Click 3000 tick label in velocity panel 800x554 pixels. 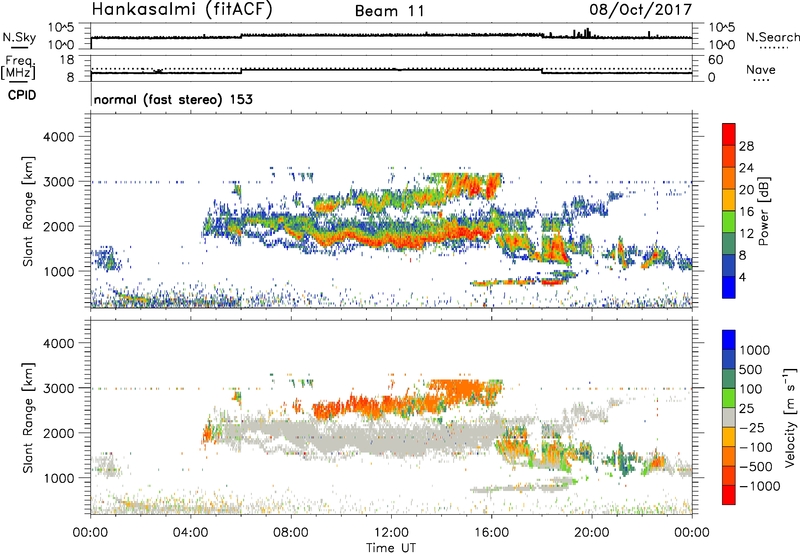(x=61, y=388)
